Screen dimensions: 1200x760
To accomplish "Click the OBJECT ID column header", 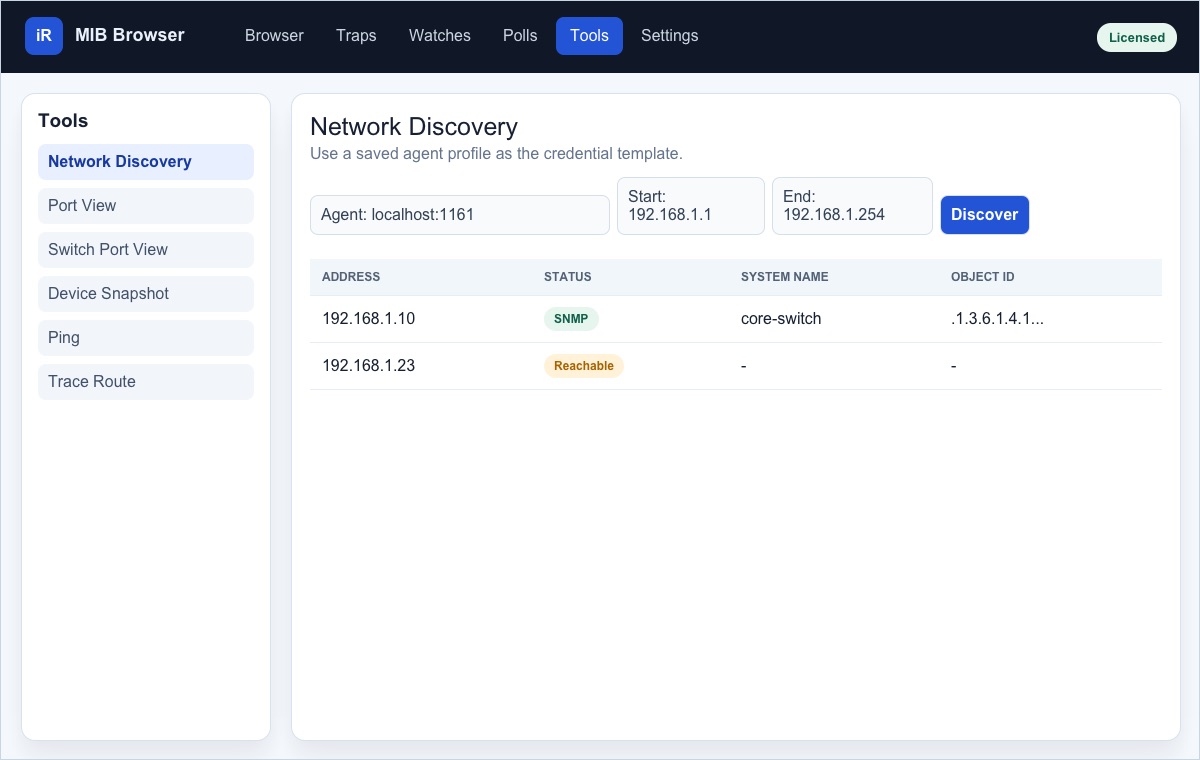I will pos(983,277).
